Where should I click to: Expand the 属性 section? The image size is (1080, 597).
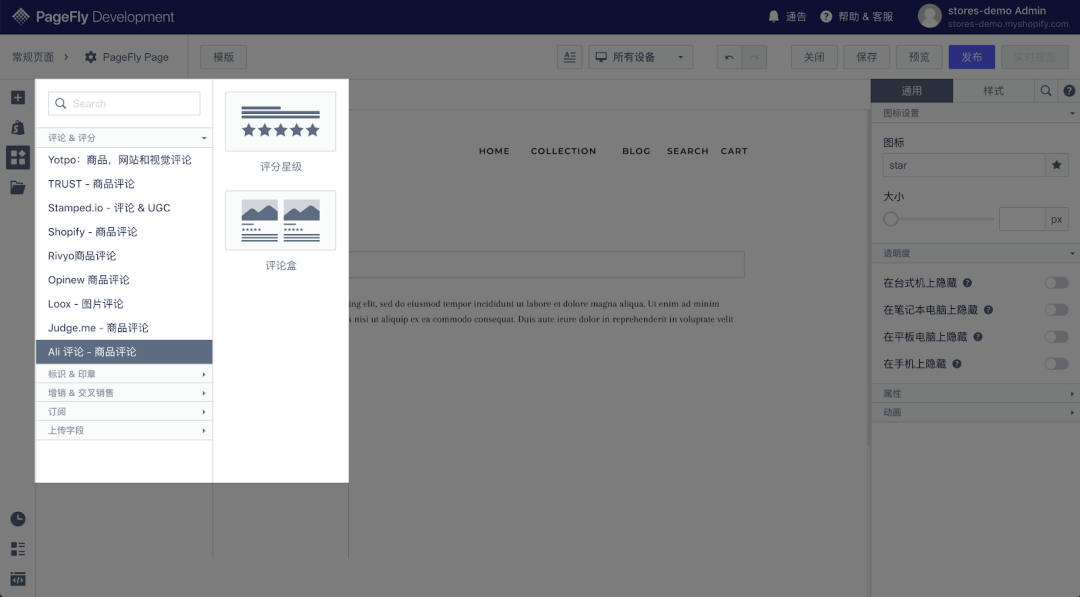pos(975,394)
